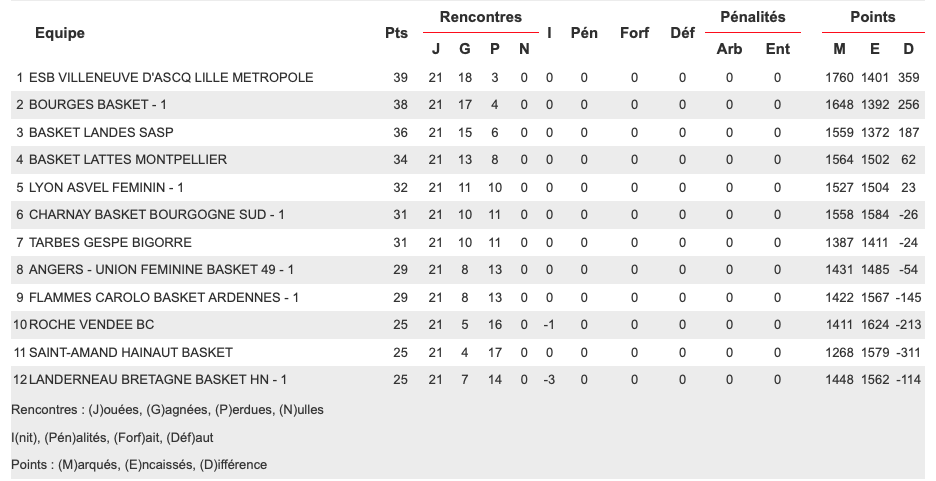This screenshot has width=936, height=481.
Task: Click the Pénalités header group
Action: pyautogui.click(x=752, y=17)
